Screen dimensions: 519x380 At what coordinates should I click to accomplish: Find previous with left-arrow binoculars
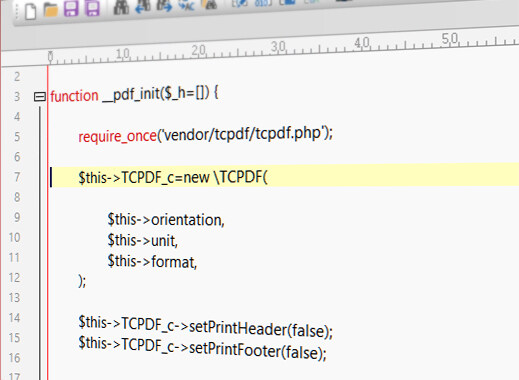click(143, 6)
